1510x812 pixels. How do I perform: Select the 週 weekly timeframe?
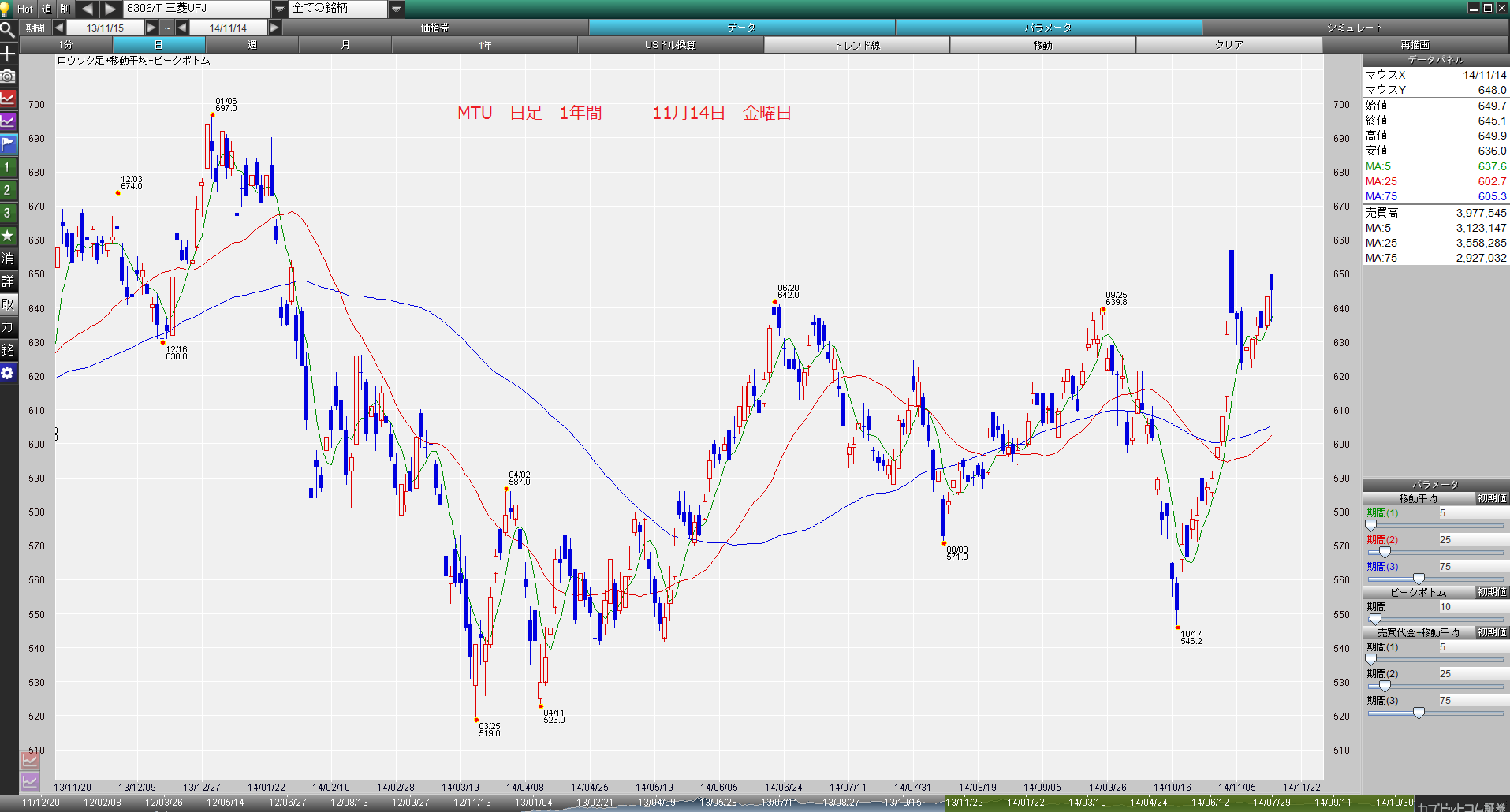click(252, 45)
